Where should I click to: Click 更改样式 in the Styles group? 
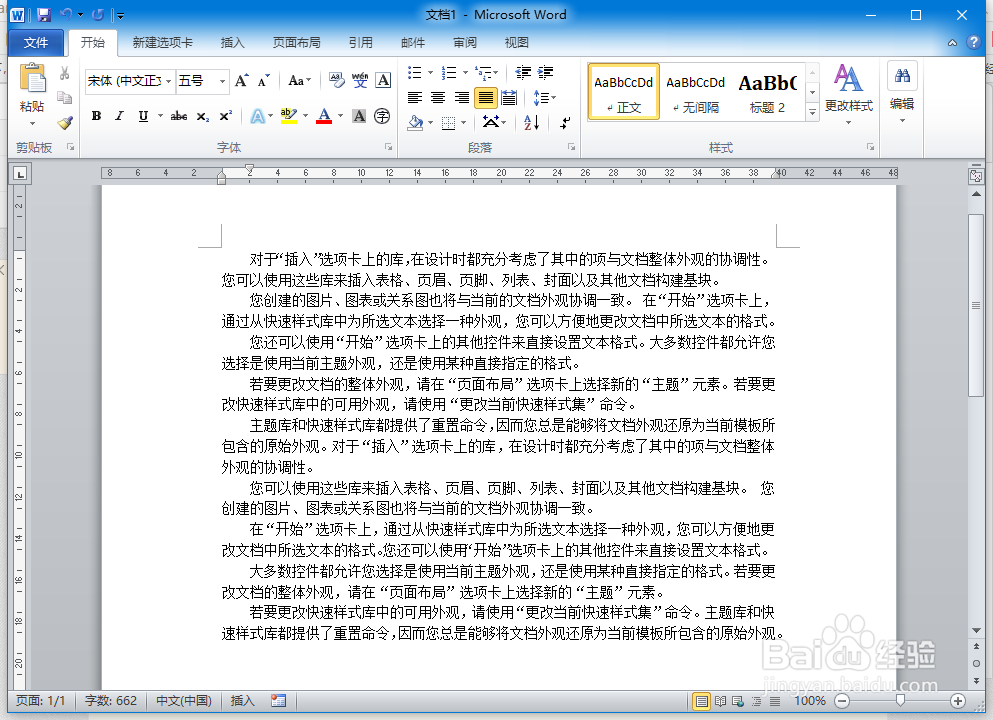[849, 95]
